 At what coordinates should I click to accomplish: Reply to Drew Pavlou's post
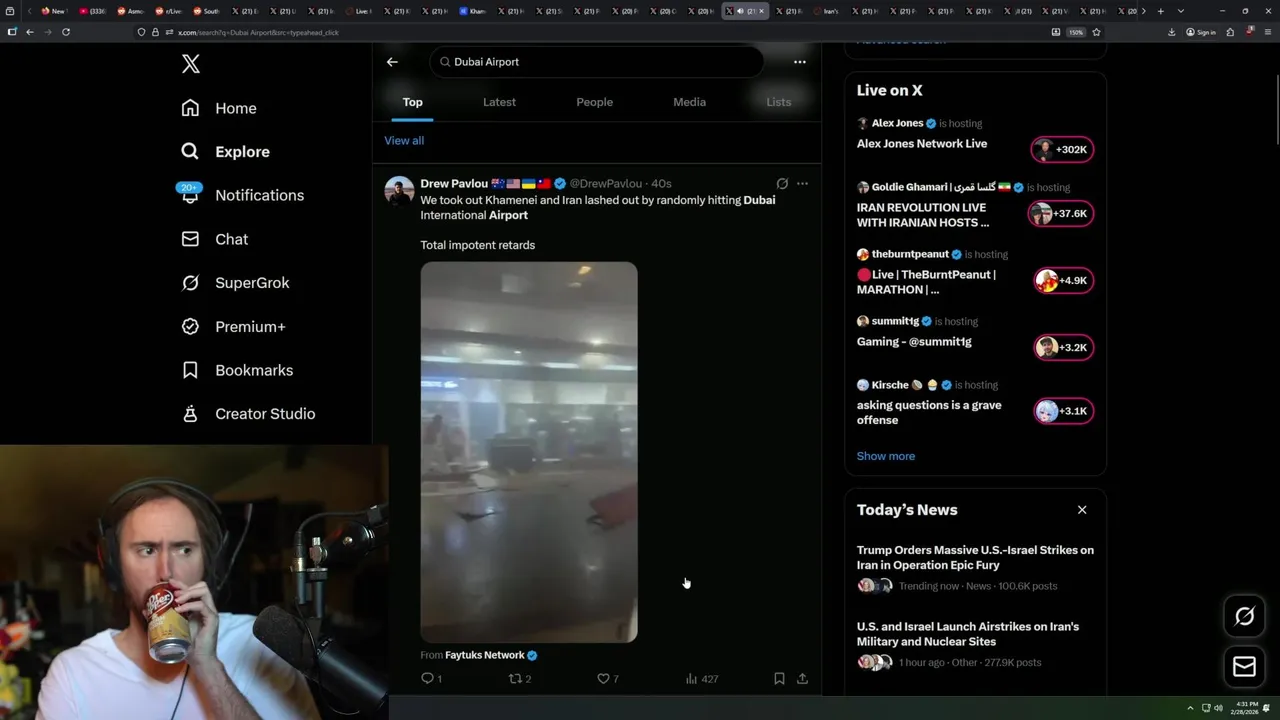431,679
